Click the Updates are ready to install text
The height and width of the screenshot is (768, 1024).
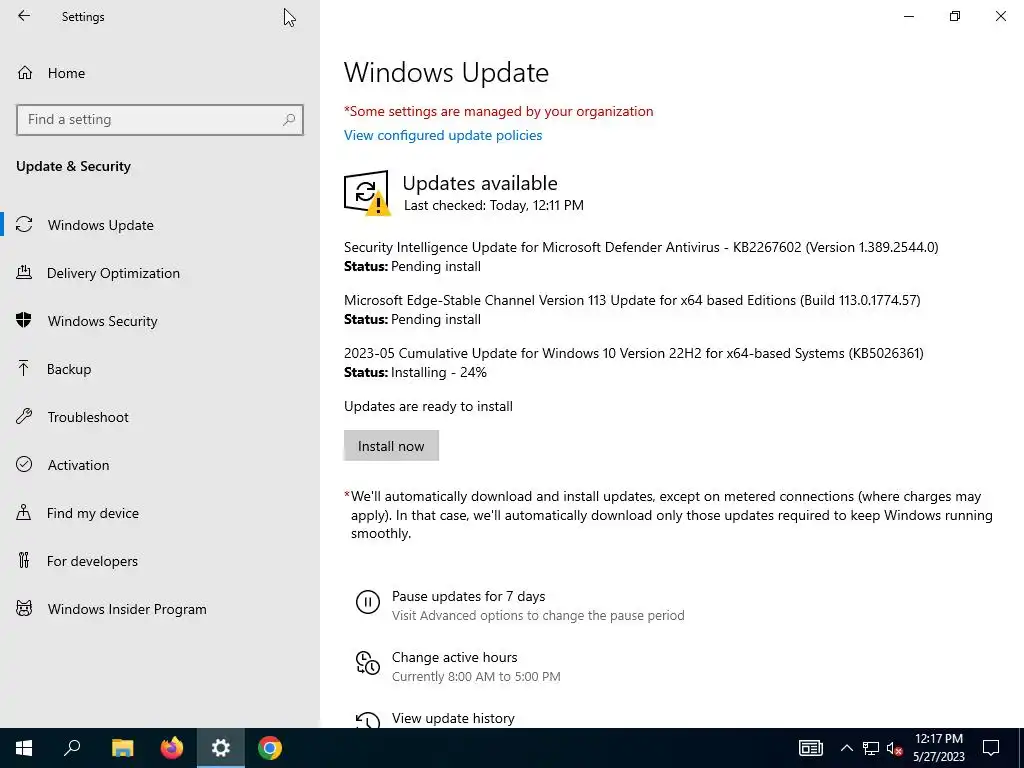tap(428, 406)
